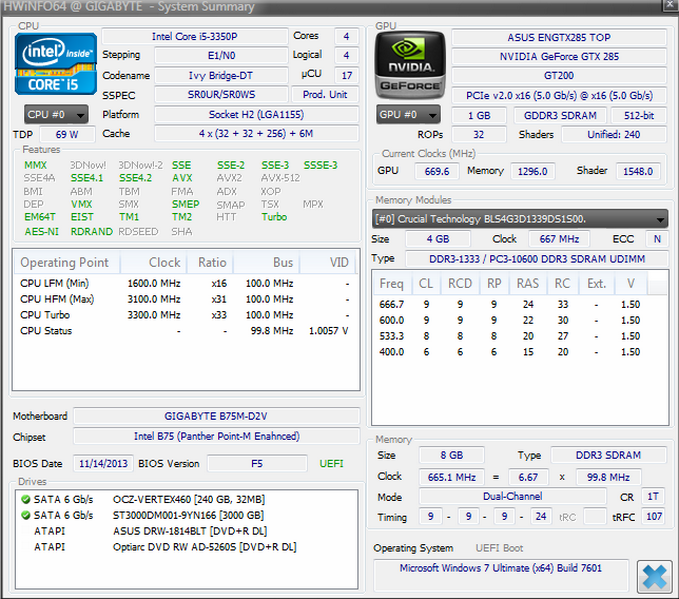This screenshot has width=679, height=599.
Task: Select the CPU Status row
Action: pos(185,331)
